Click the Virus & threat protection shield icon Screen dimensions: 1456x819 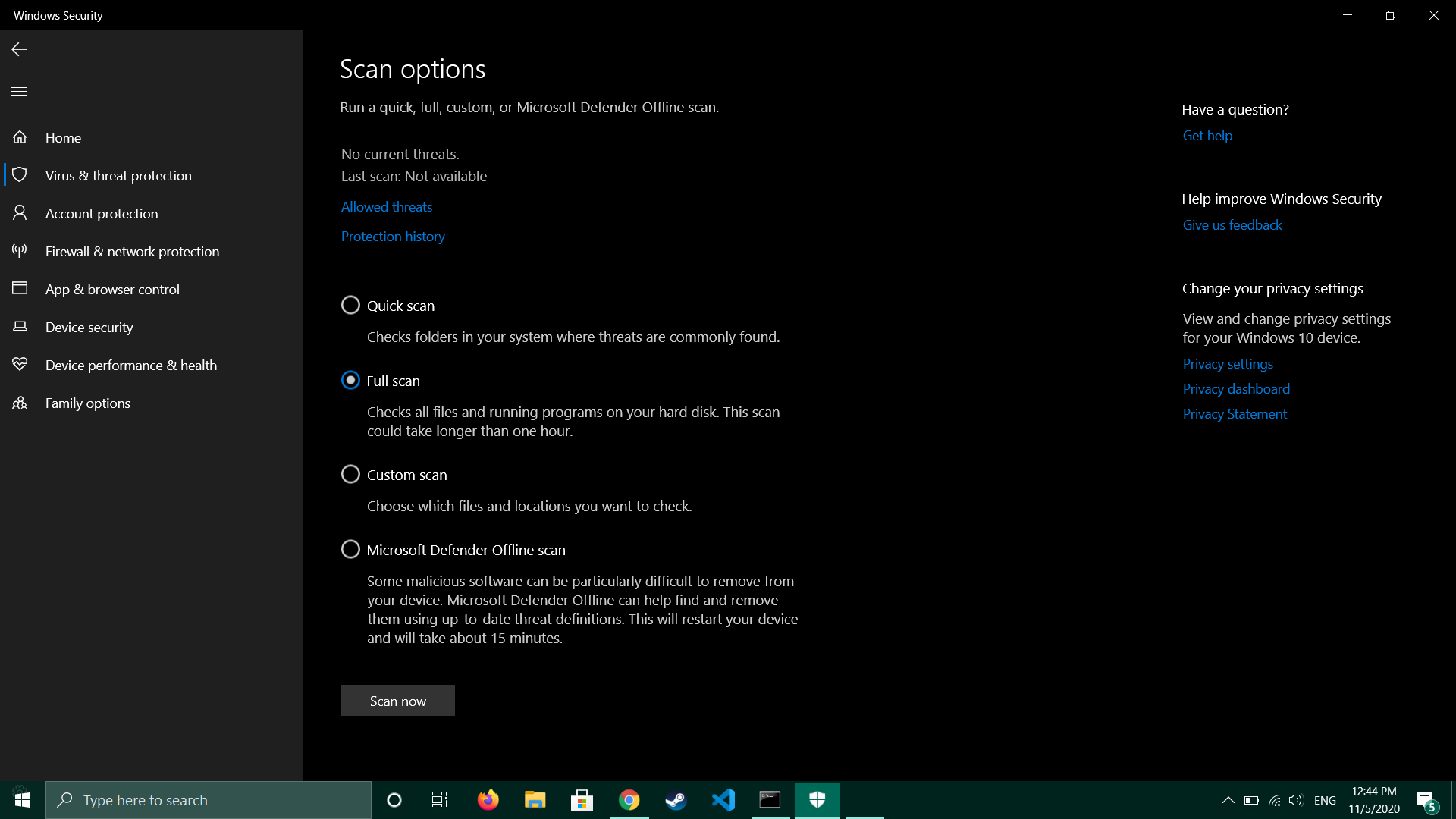pyautogui.click(x=20, y=175)
